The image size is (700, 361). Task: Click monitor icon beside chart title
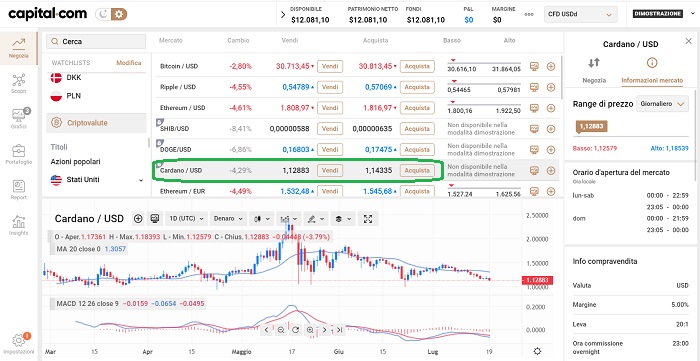point(154,219)
